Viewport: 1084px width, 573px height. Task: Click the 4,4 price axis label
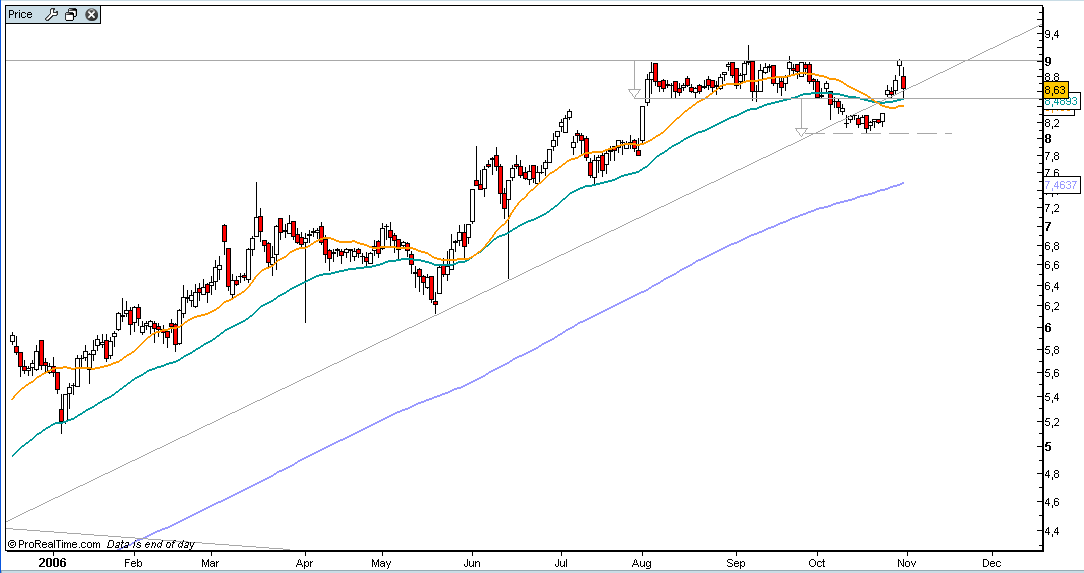[1053, 532]
